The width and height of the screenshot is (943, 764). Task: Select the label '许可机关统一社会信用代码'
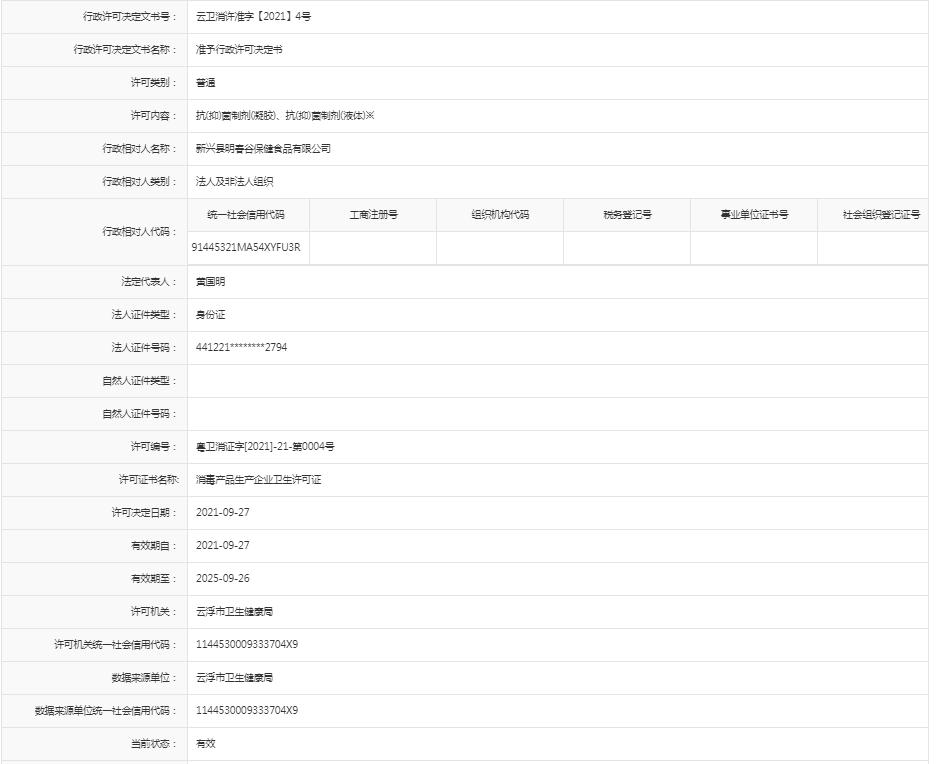point(115,645)
